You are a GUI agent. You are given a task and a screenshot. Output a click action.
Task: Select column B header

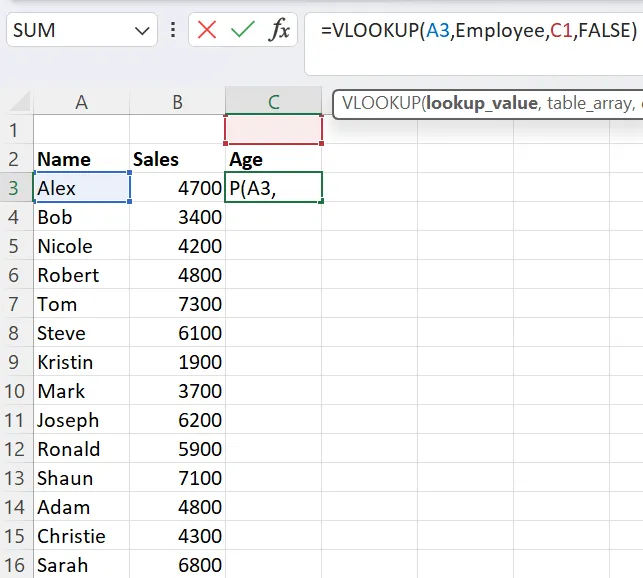click(177, 102)
